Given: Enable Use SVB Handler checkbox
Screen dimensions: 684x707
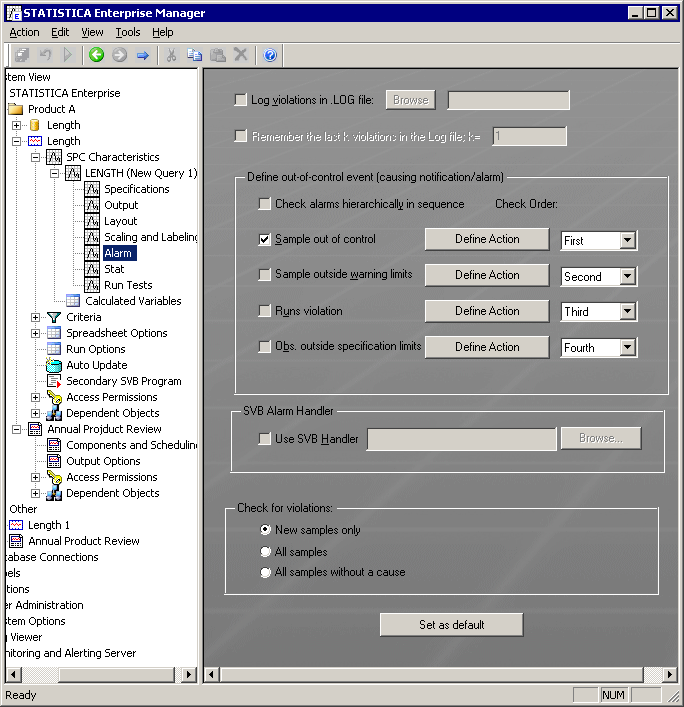Looking at the screenshot, I should tap(265, 439).
